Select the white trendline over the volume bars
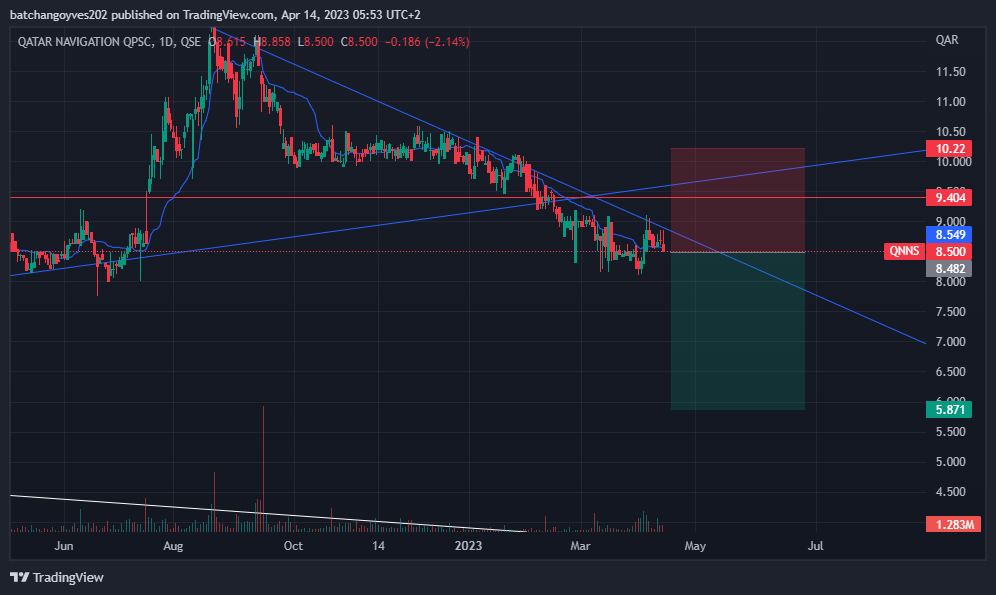 [x=268, y=512]
